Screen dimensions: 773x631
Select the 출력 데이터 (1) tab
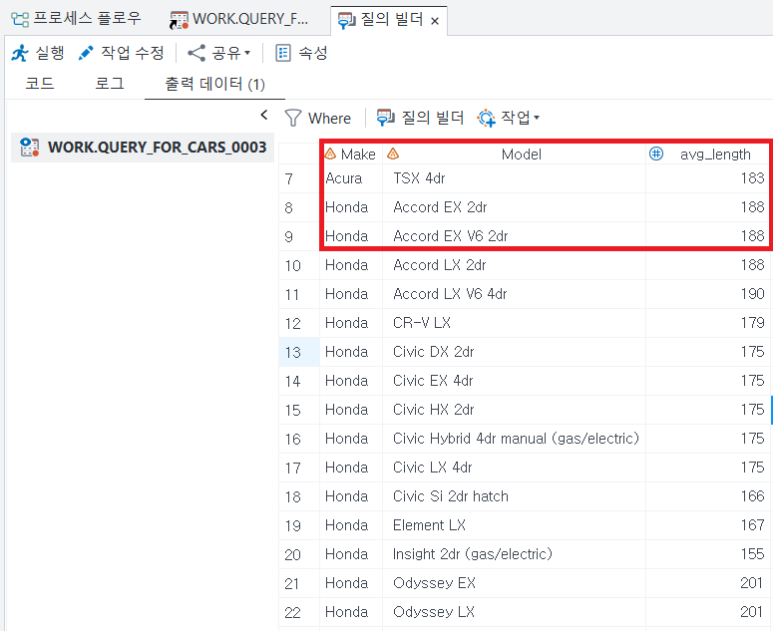[x=214, y=84]
